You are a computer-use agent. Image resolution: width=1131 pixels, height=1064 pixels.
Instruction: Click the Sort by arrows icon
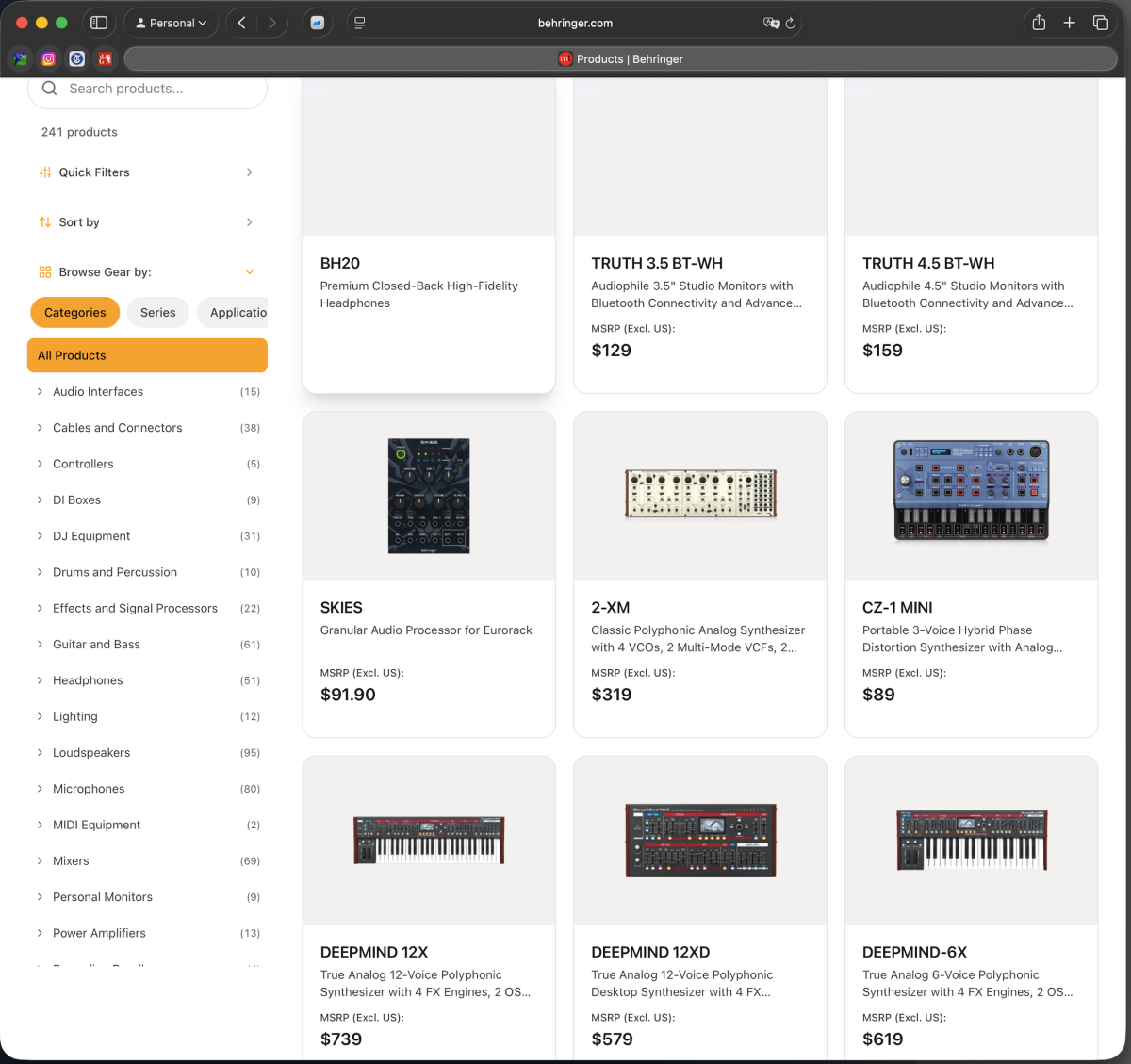(45, 222)
